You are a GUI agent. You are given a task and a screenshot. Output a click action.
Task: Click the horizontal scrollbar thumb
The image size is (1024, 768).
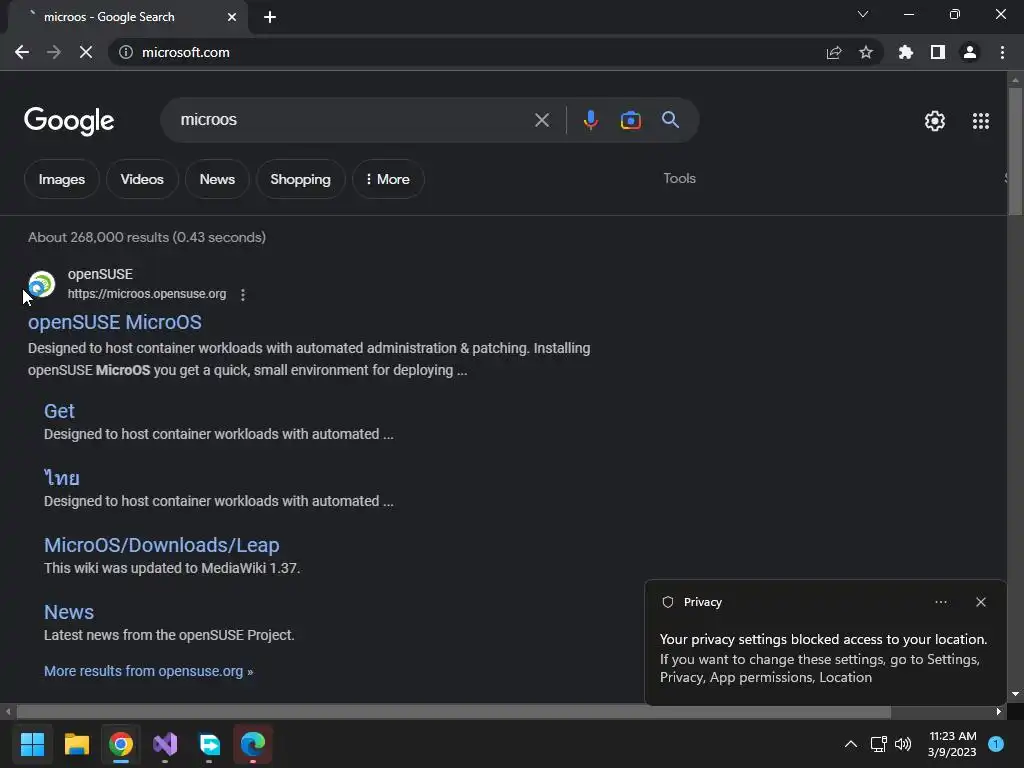click(453, 711)
